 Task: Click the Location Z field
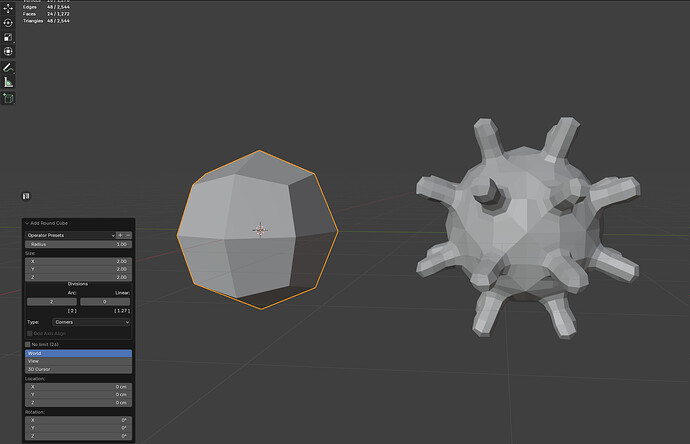point(78,403)
